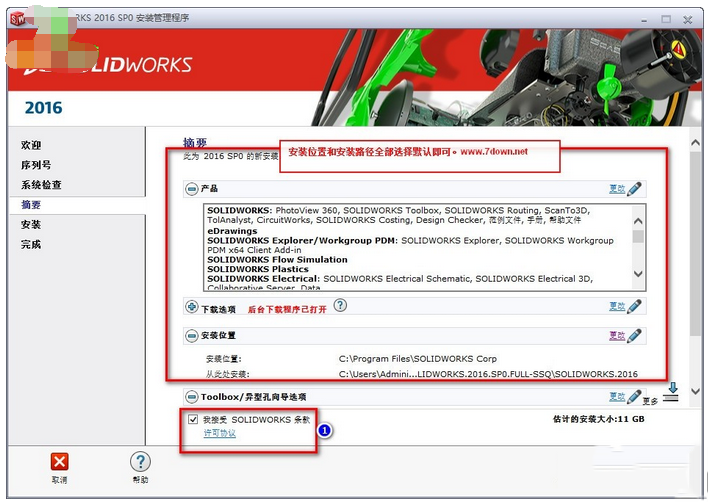Click the up arrow of the product list scrollbar
Image resolution: width=708 pixels, height=503 pixels.
coord(638,221)
